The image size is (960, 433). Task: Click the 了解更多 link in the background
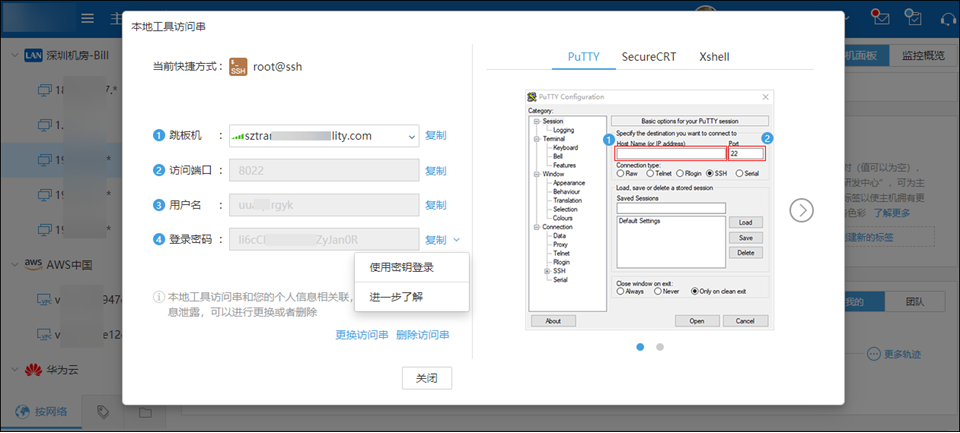click(891, 213)
